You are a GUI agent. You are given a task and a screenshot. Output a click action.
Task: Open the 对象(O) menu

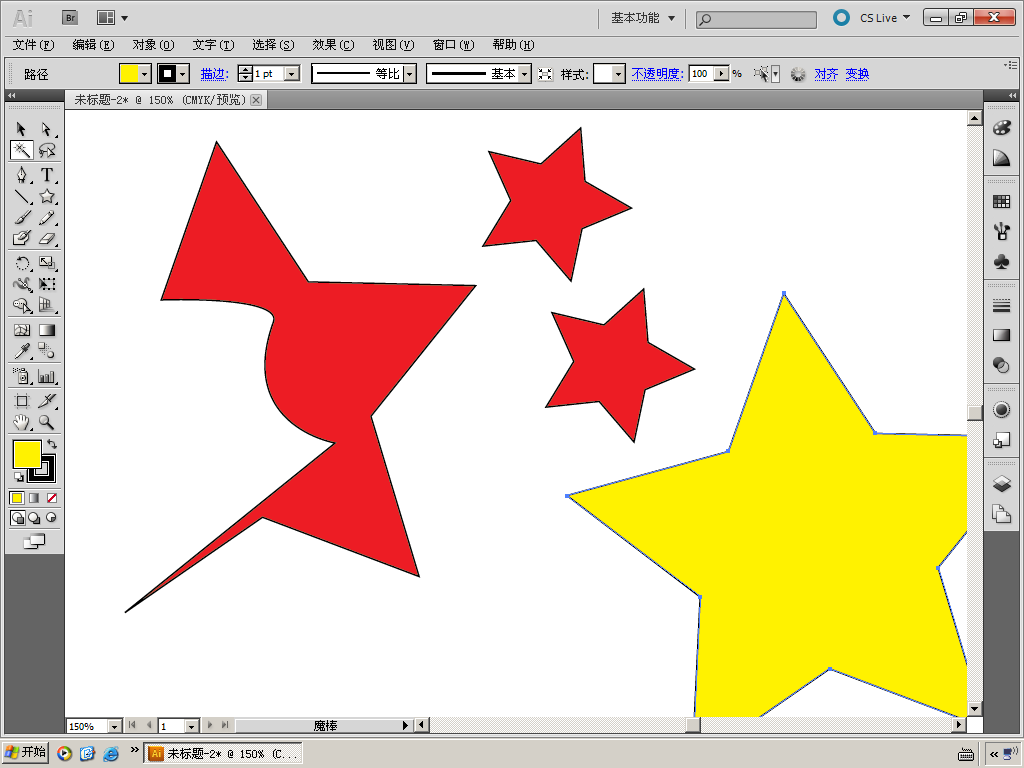pyautogui.click(x=153, y=45)
